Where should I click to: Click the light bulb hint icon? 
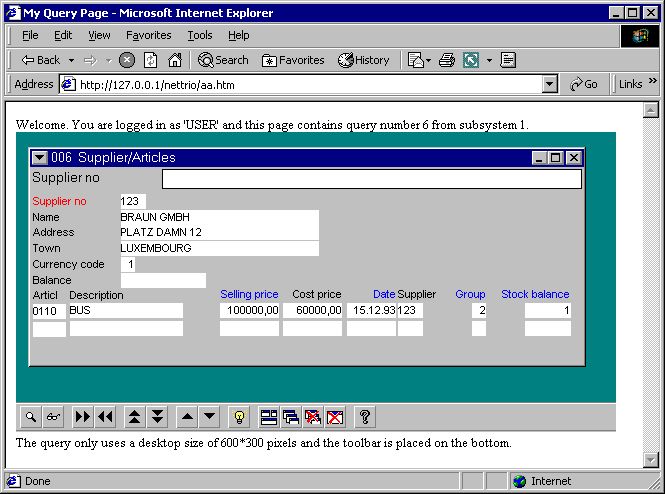pos(238,417)
